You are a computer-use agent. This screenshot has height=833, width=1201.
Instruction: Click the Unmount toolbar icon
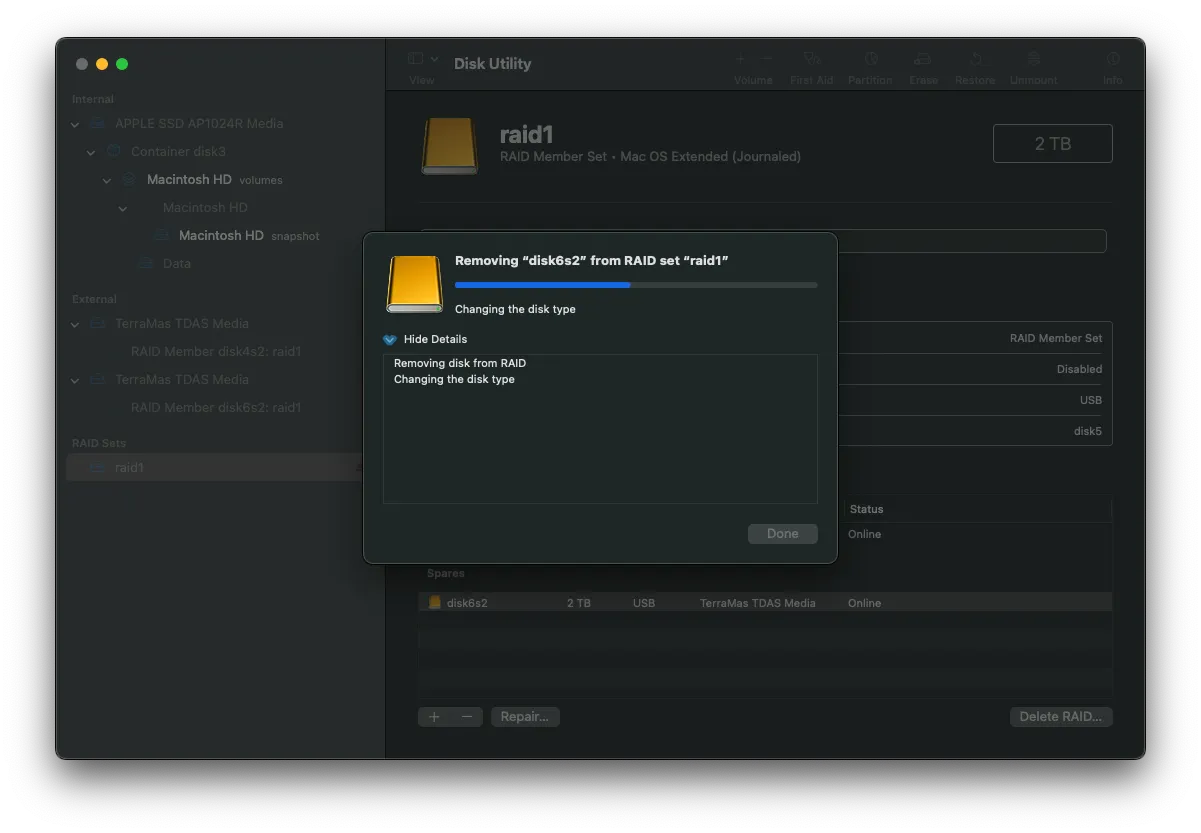pyautogui.click(x=1033, y=60)
